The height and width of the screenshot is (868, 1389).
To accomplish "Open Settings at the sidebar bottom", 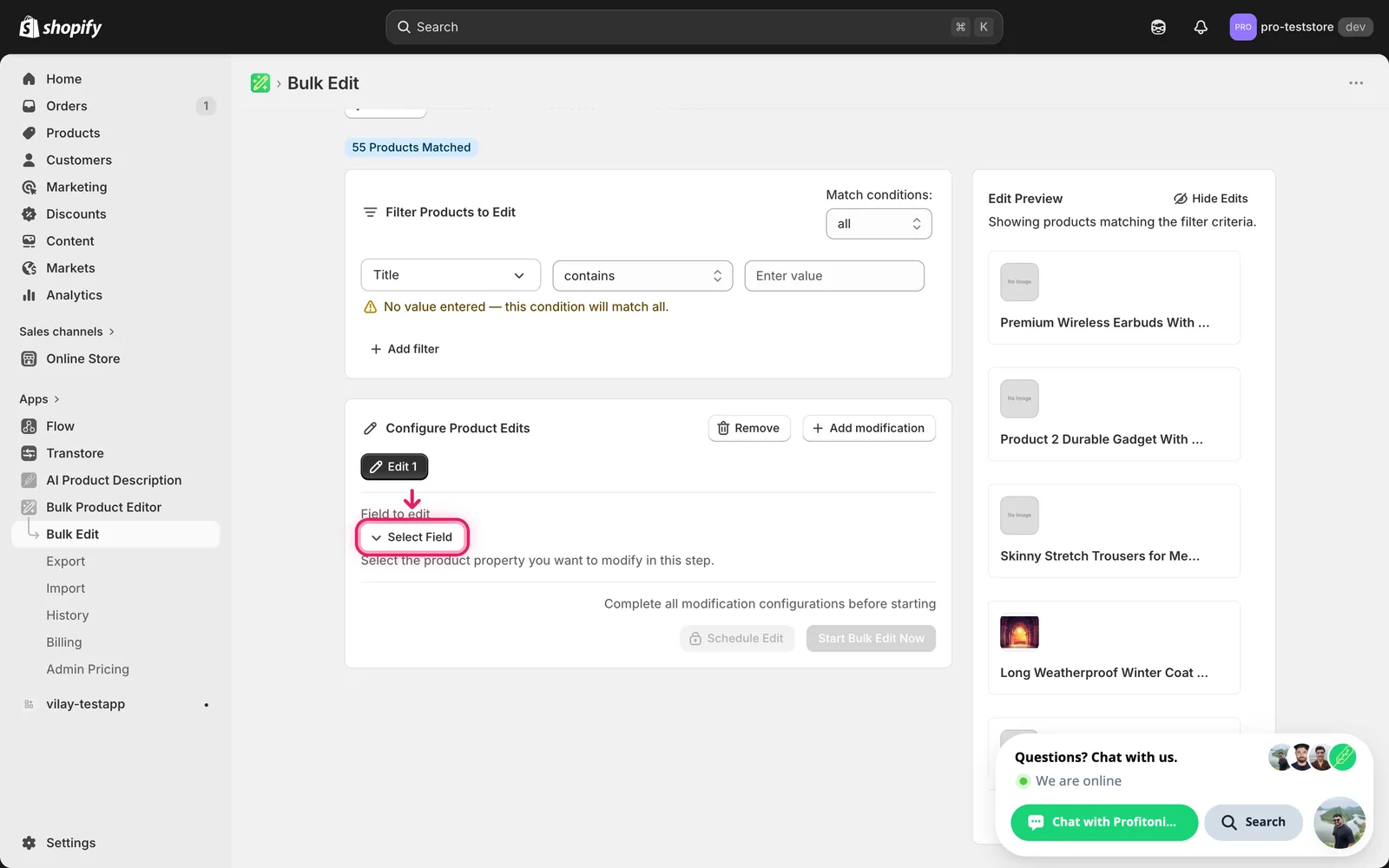I will click(70, 843).
